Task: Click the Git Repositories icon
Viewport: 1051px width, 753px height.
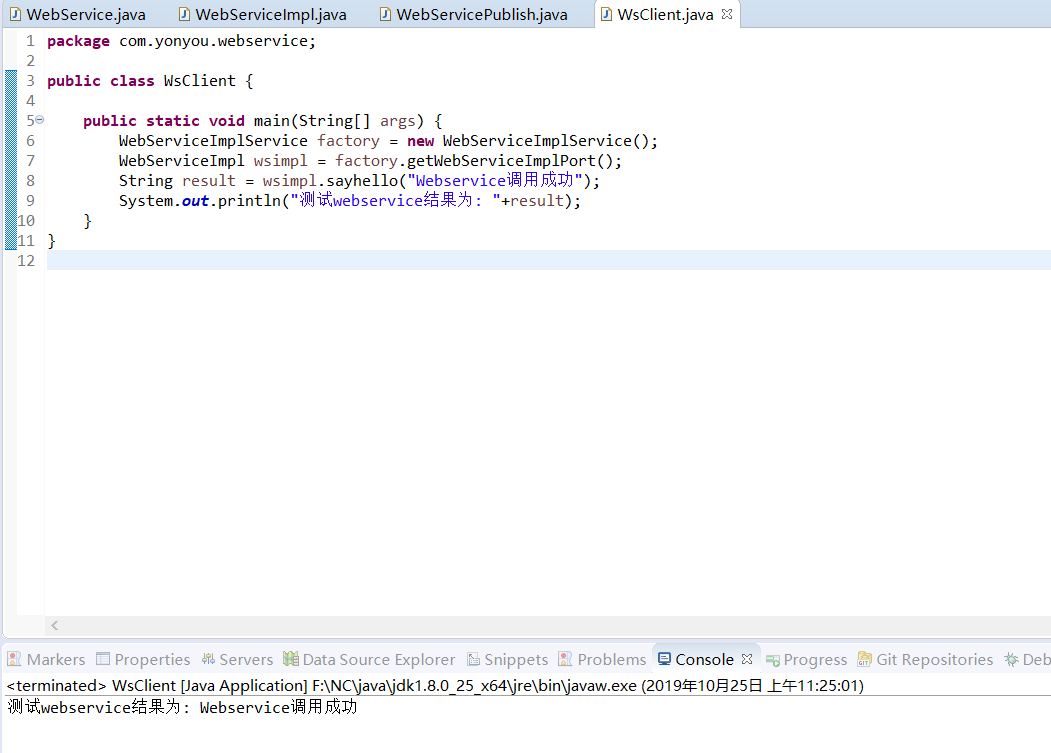Action: coord(865,659)
